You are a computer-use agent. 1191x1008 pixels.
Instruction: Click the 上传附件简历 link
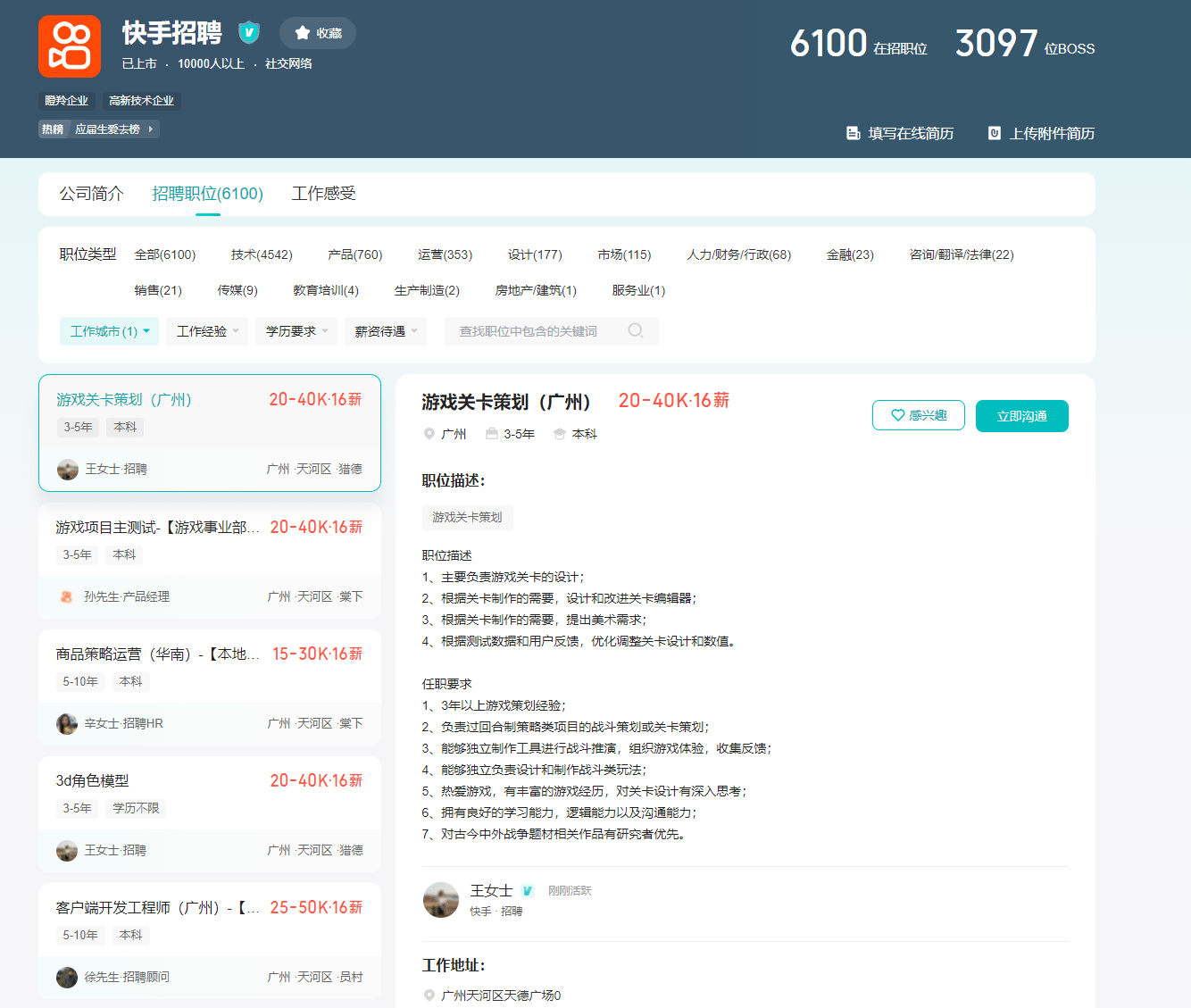point(1041,133)
